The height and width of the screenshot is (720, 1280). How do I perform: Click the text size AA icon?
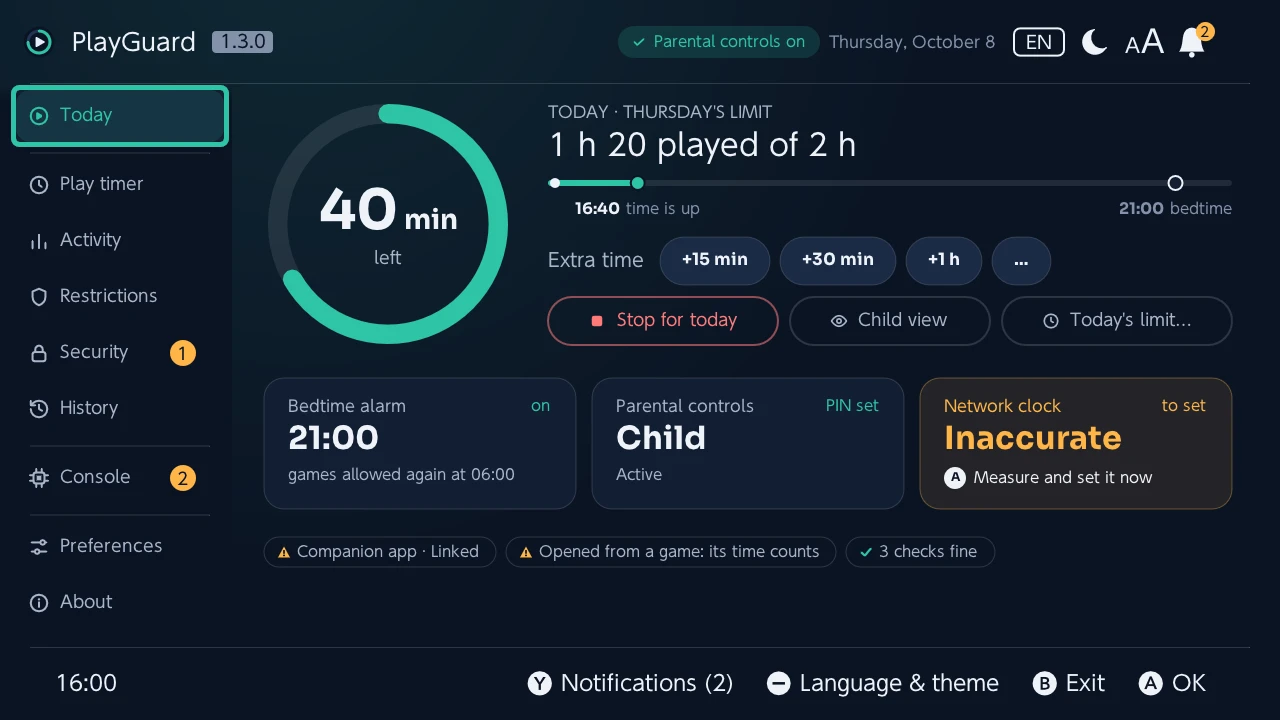1144,42
